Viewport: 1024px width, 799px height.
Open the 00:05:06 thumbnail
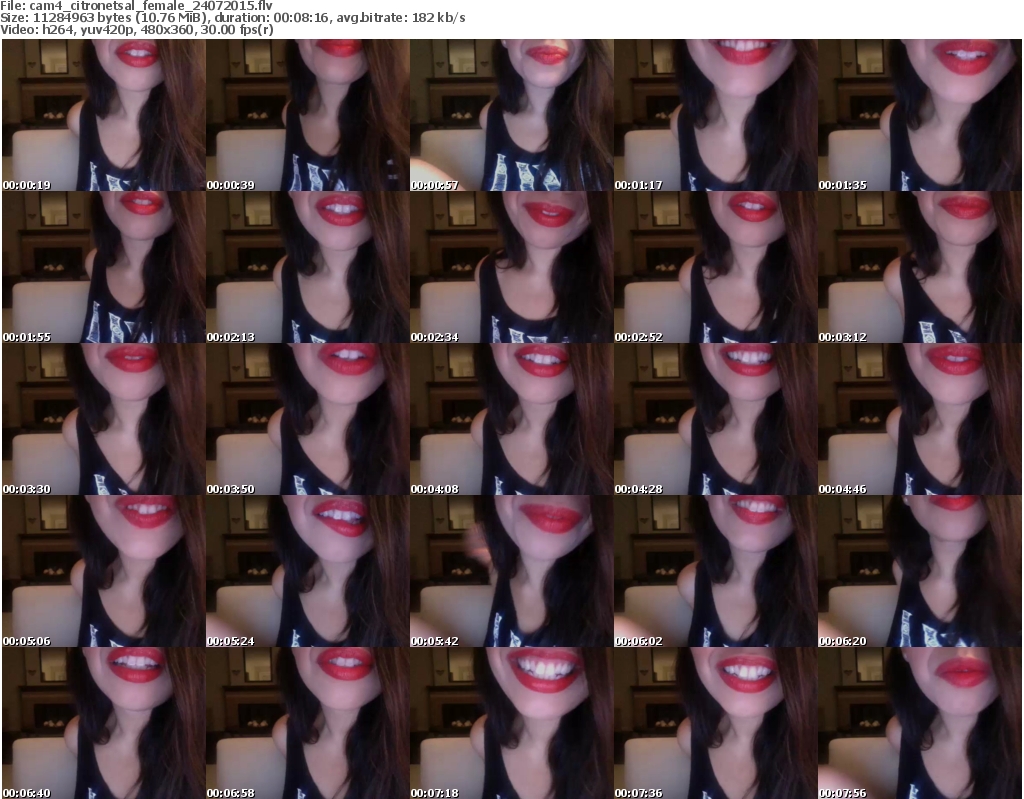[103, 571]
